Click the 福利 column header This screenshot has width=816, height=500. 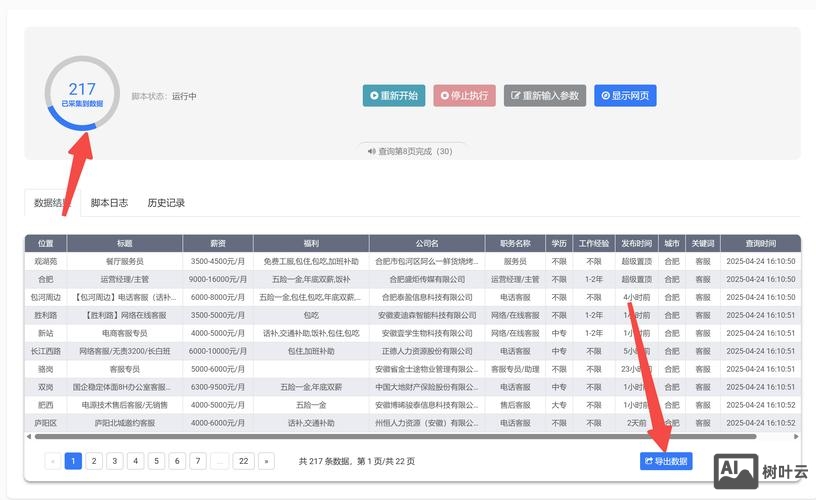(311, 243)
